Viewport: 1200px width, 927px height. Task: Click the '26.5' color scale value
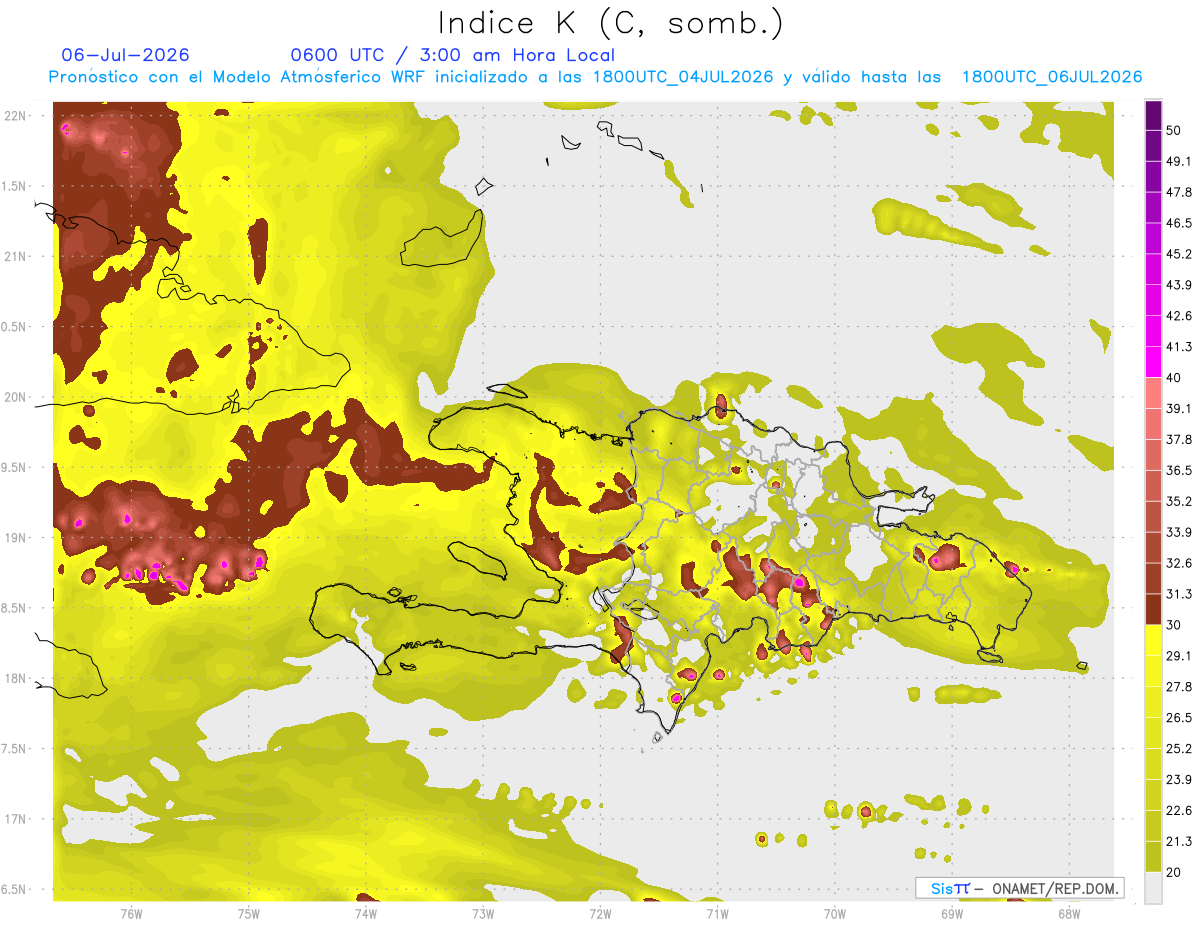(1178, 718)
